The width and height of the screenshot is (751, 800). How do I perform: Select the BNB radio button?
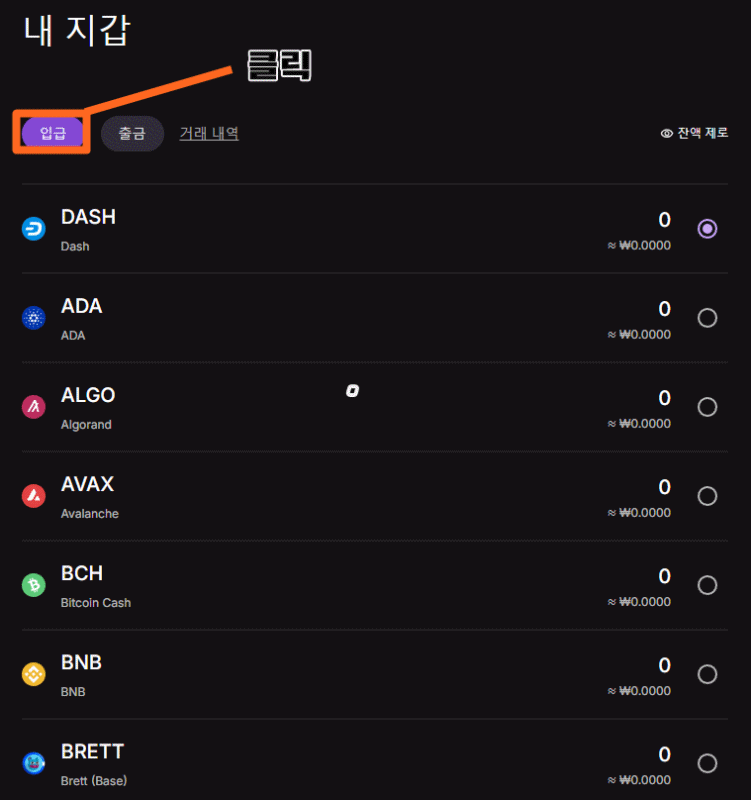707,674
